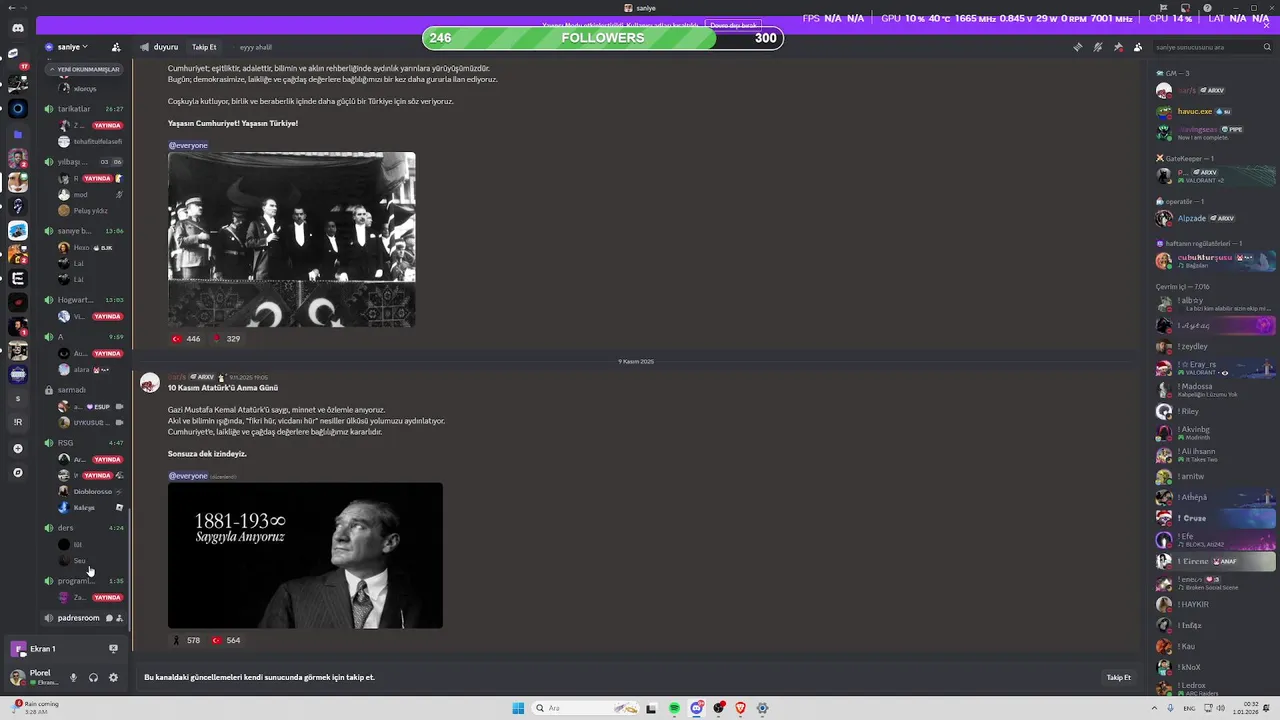Open the :R server icon
Image resolution: width=1280 pixels, height=720 pixels.
pos(17,423)
